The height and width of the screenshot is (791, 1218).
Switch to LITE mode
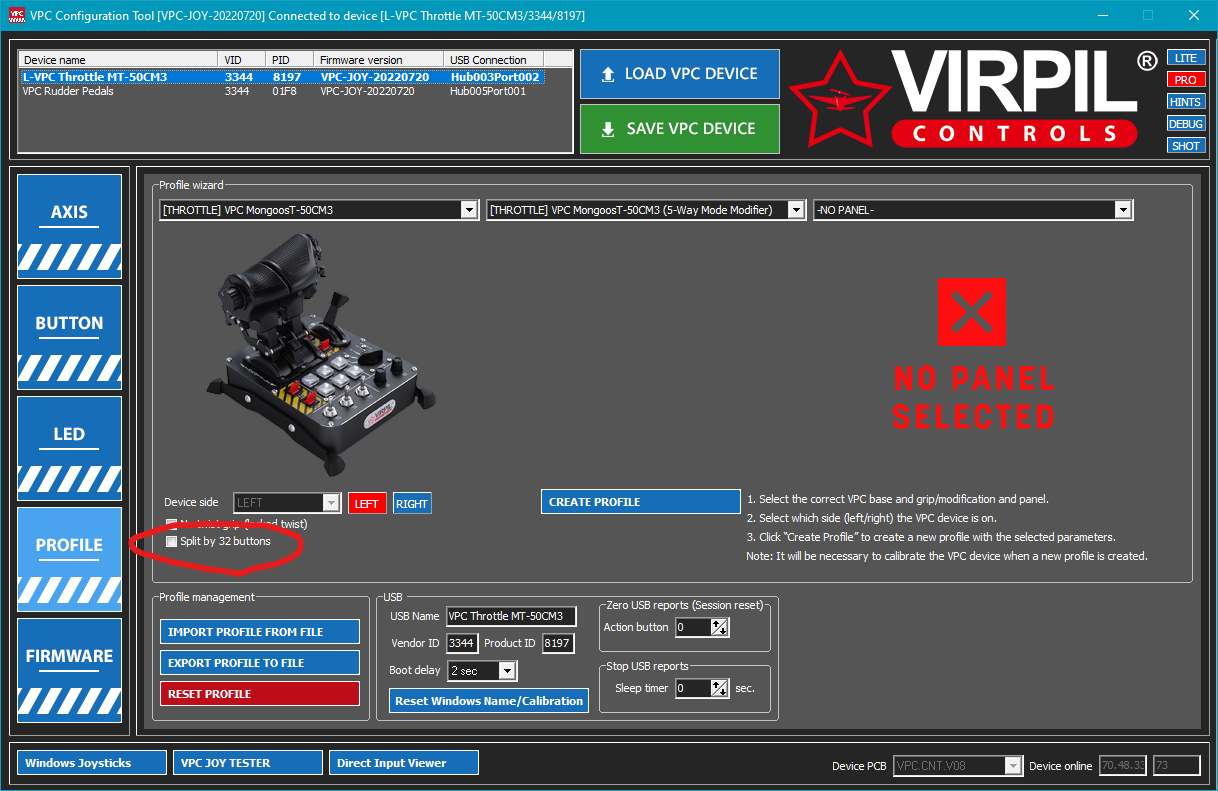[x=1186, y=58]
